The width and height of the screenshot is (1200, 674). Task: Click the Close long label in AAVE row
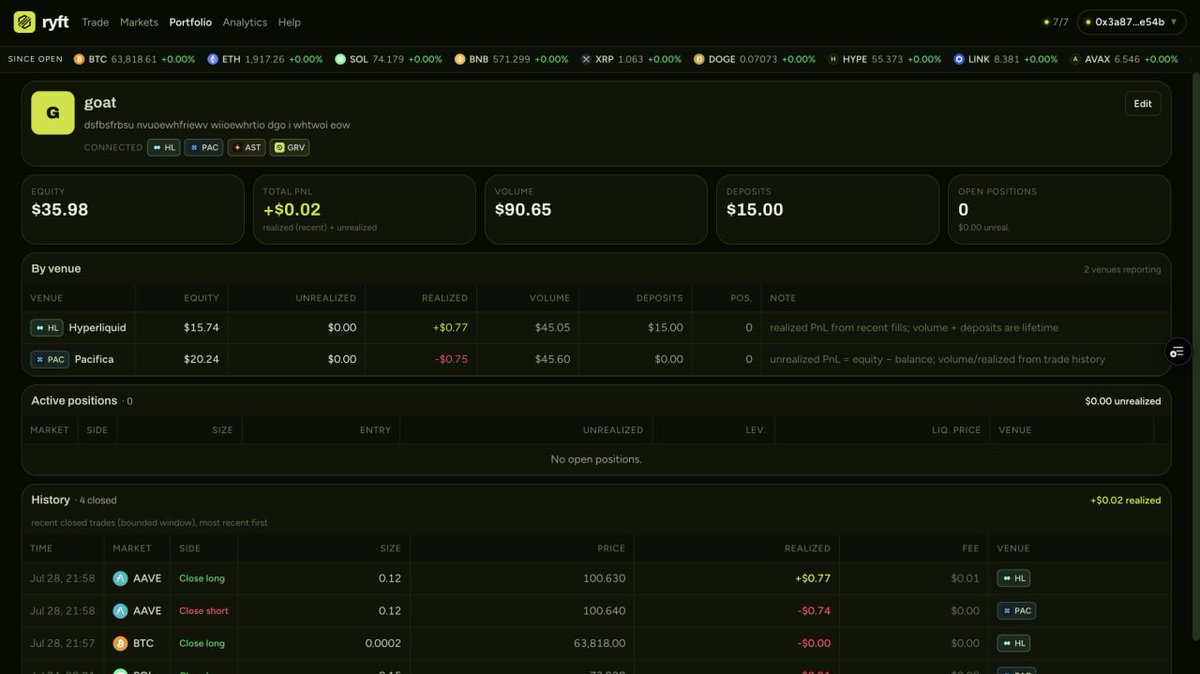202,578
